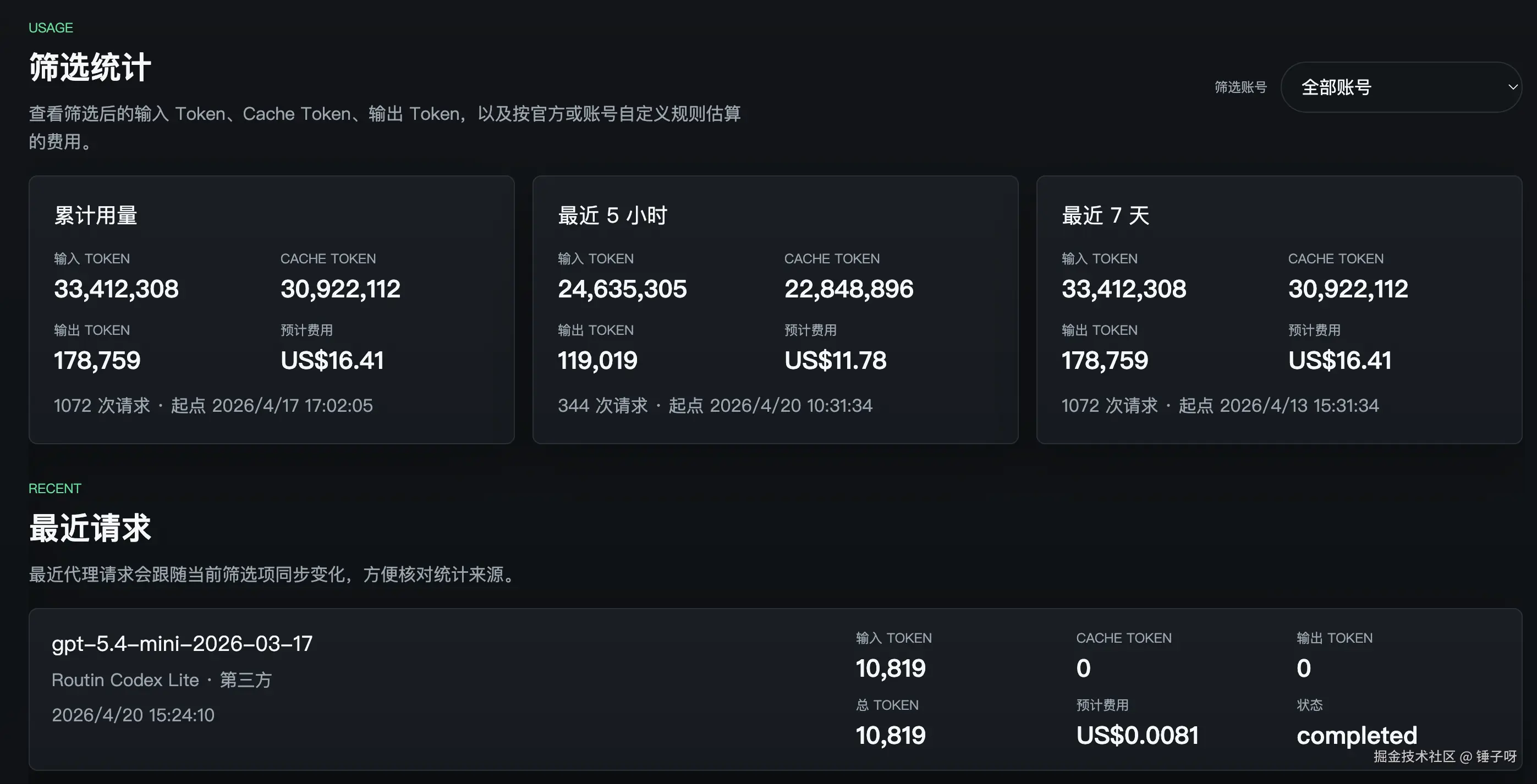Expand the account selector chevron
This screenshot has height=784, width=1537.
pos(1513,87)
